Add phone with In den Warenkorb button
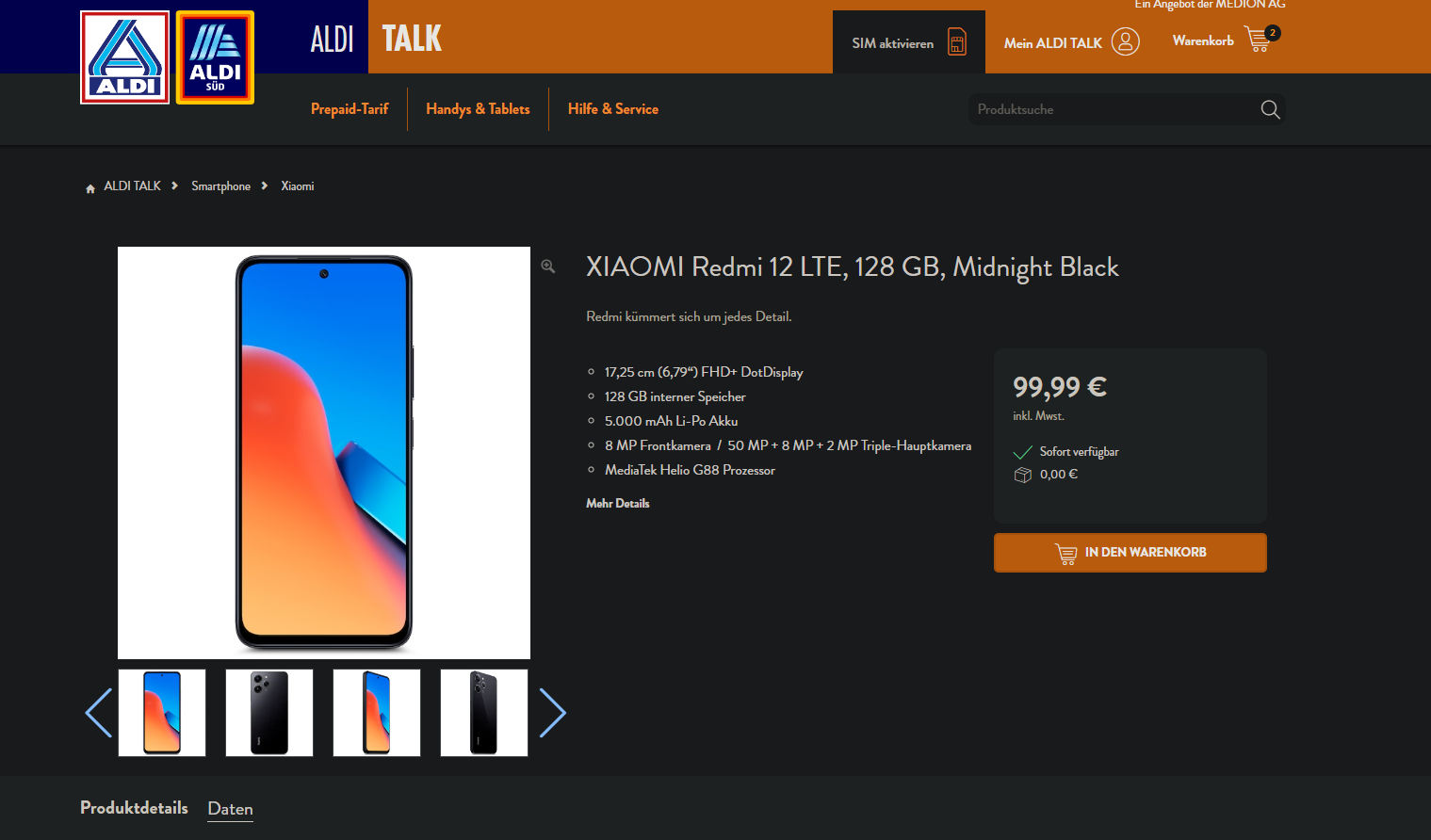Screen dimensions: 1431x840 click(x=1130, y=553)
